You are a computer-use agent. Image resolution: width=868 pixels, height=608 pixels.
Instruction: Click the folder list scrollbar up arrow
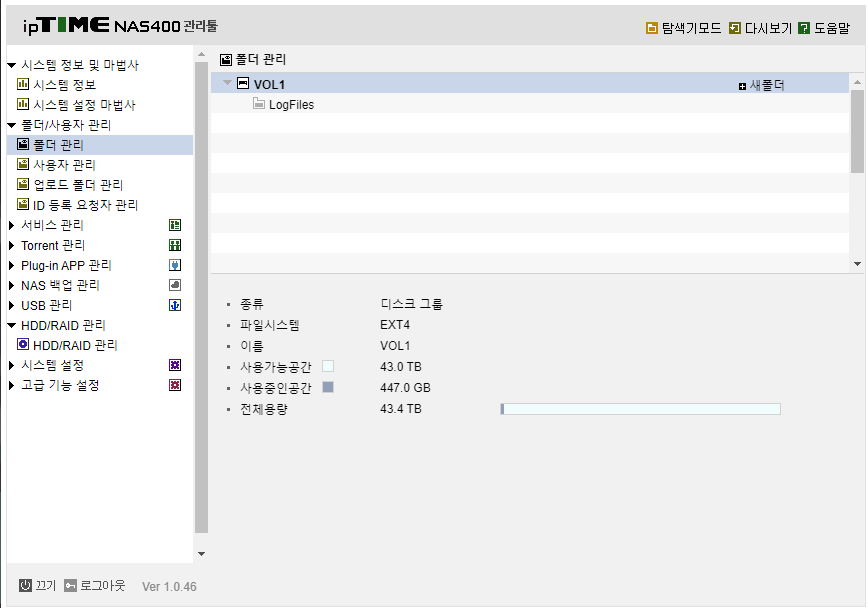857,82
